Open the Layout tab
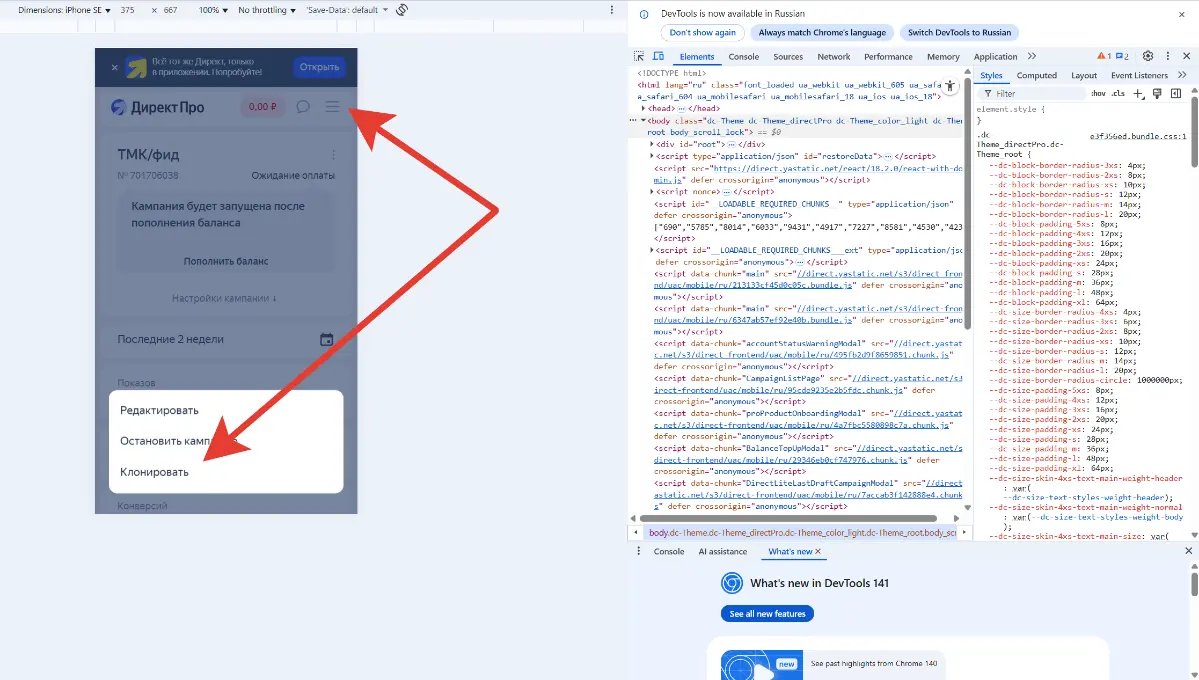 click(x=1084, y=75)
